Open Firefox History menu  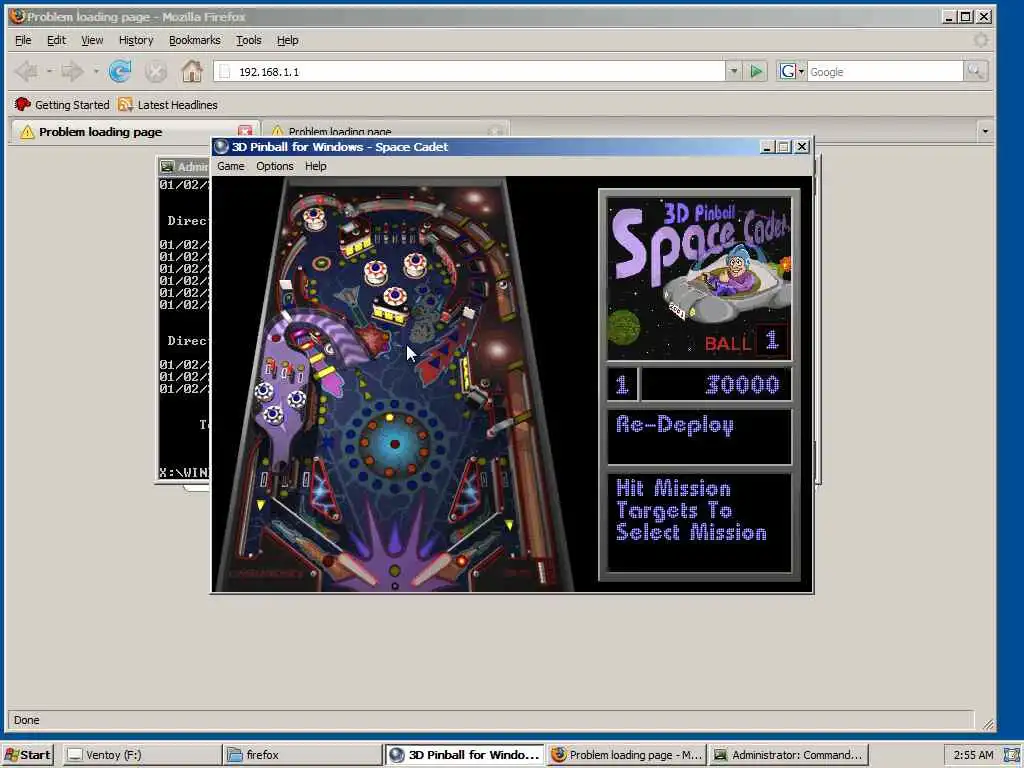[136, 40]
